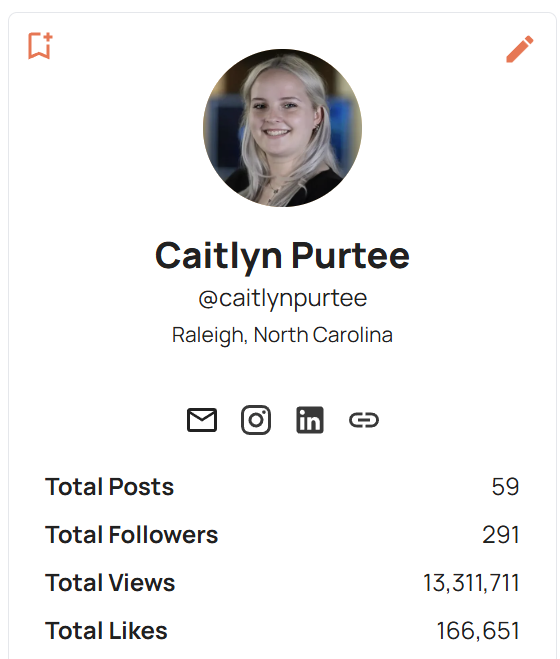This screenshot has height=659, width=560.
Task: Select the total posts value 59
Action: [505, 487]
